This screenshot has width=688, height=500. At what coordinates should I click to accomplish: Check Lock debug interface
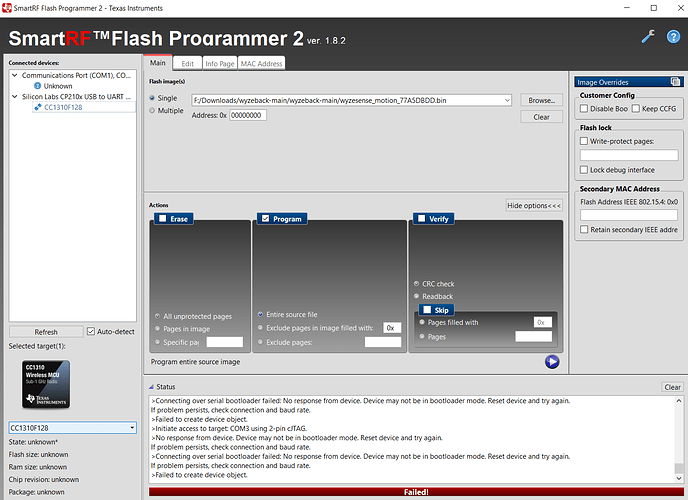point(584,170)
